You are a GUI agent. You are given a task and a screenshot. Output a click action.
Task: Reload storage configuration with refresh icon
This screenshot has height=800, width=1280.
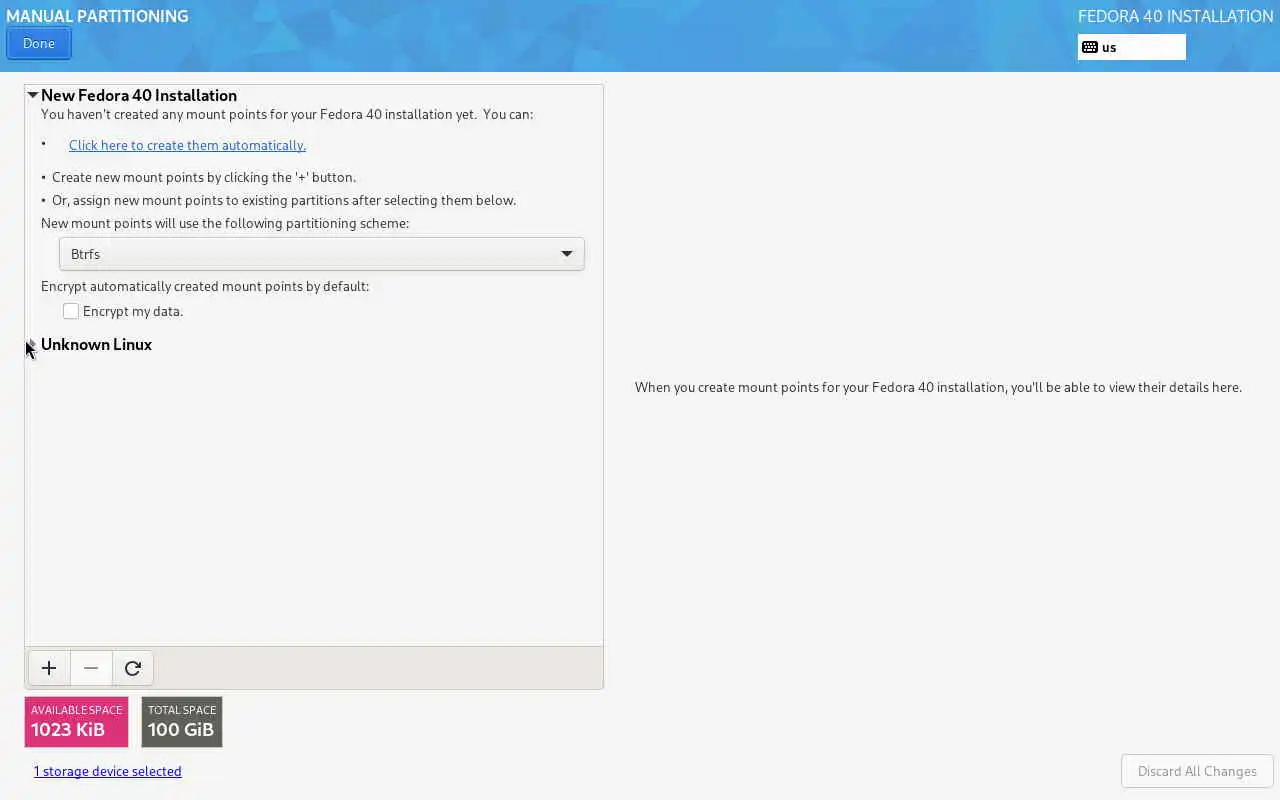pos(133,668)
